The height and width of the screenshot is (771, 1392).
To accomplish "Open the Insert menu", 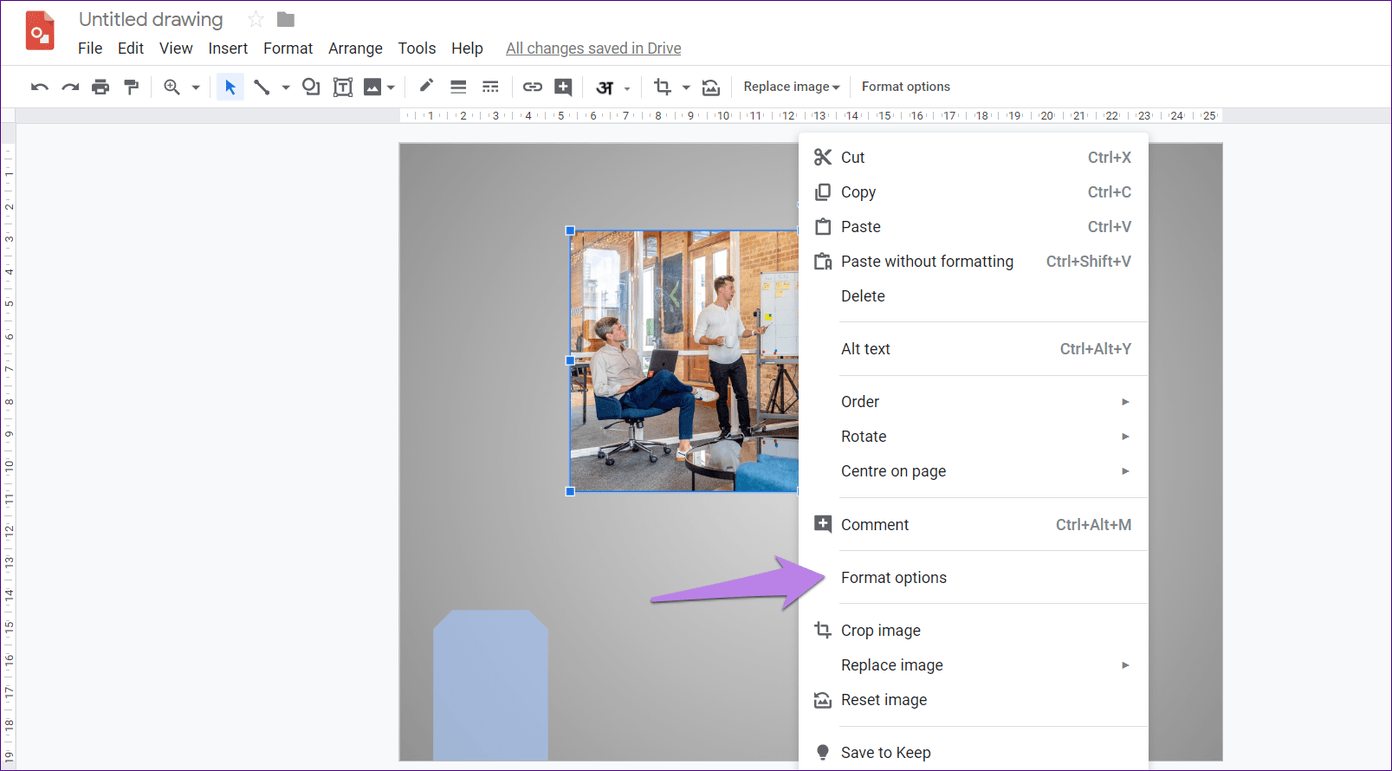I will tap(228, 48).
